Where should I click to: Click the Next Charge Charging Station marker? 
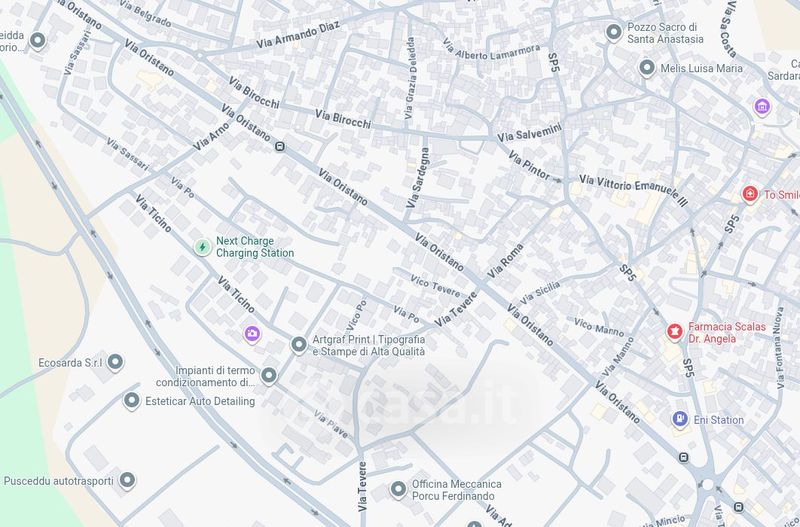click(203, 247)
